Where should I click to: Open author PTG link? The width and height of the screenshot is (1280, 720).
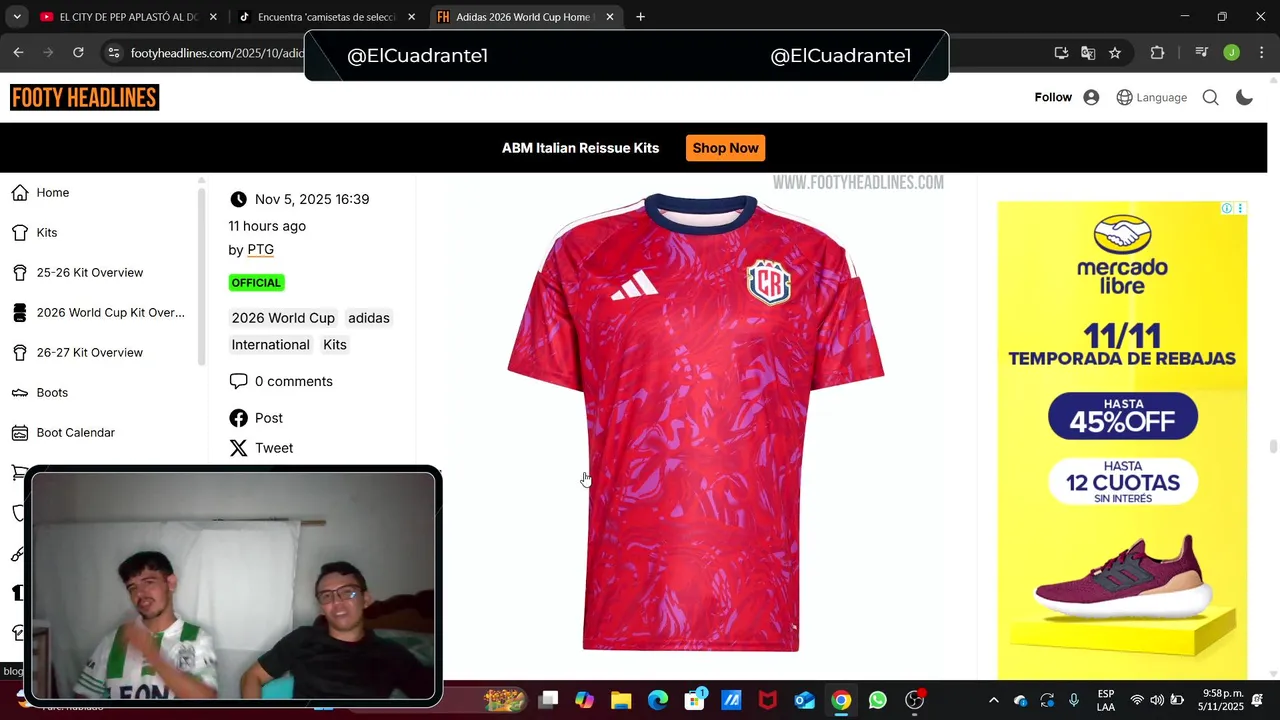260,250
